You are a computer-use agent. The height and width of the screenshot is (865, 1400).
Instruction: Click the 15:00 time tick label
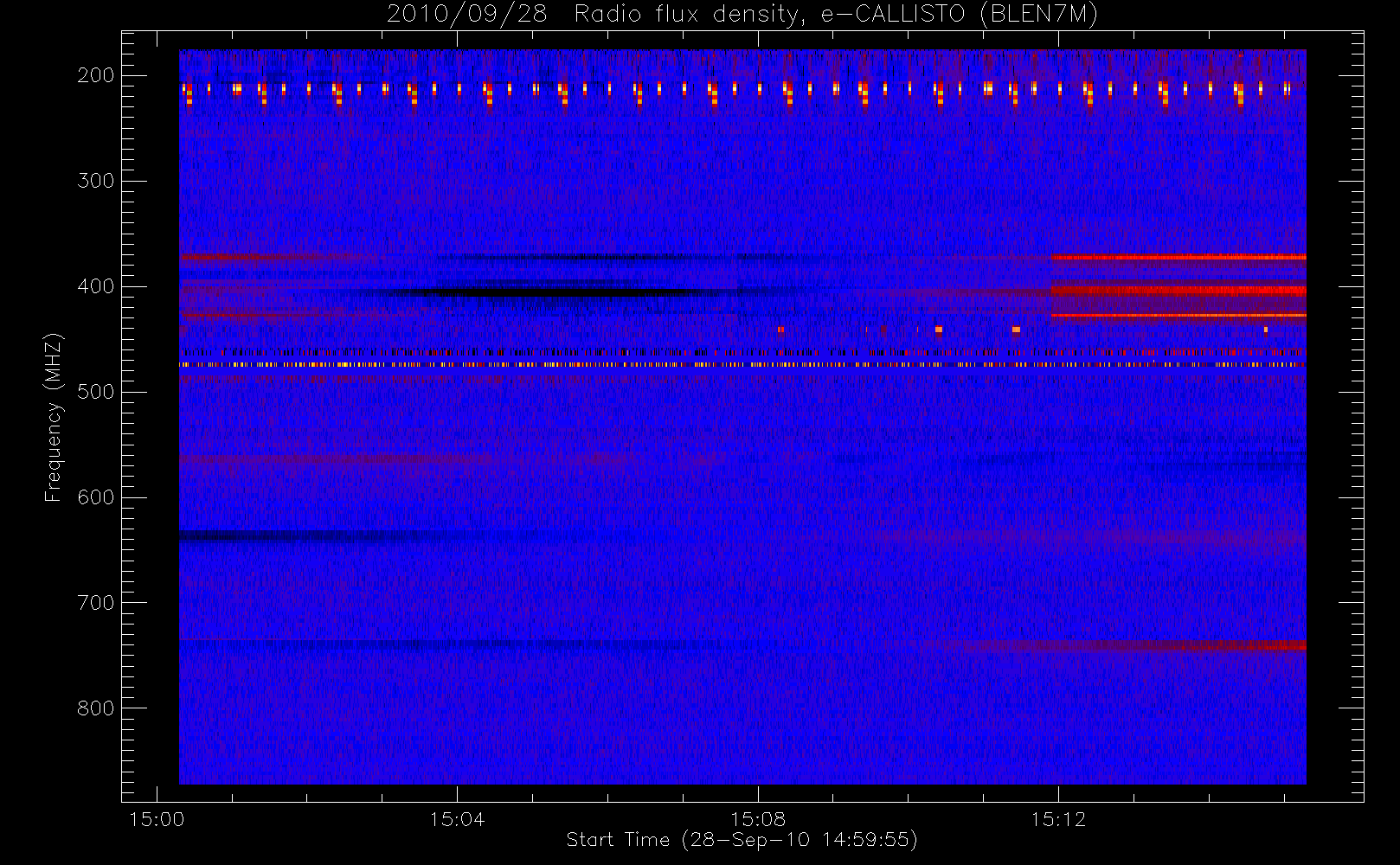pyautogui.click(x=157, y=819)
